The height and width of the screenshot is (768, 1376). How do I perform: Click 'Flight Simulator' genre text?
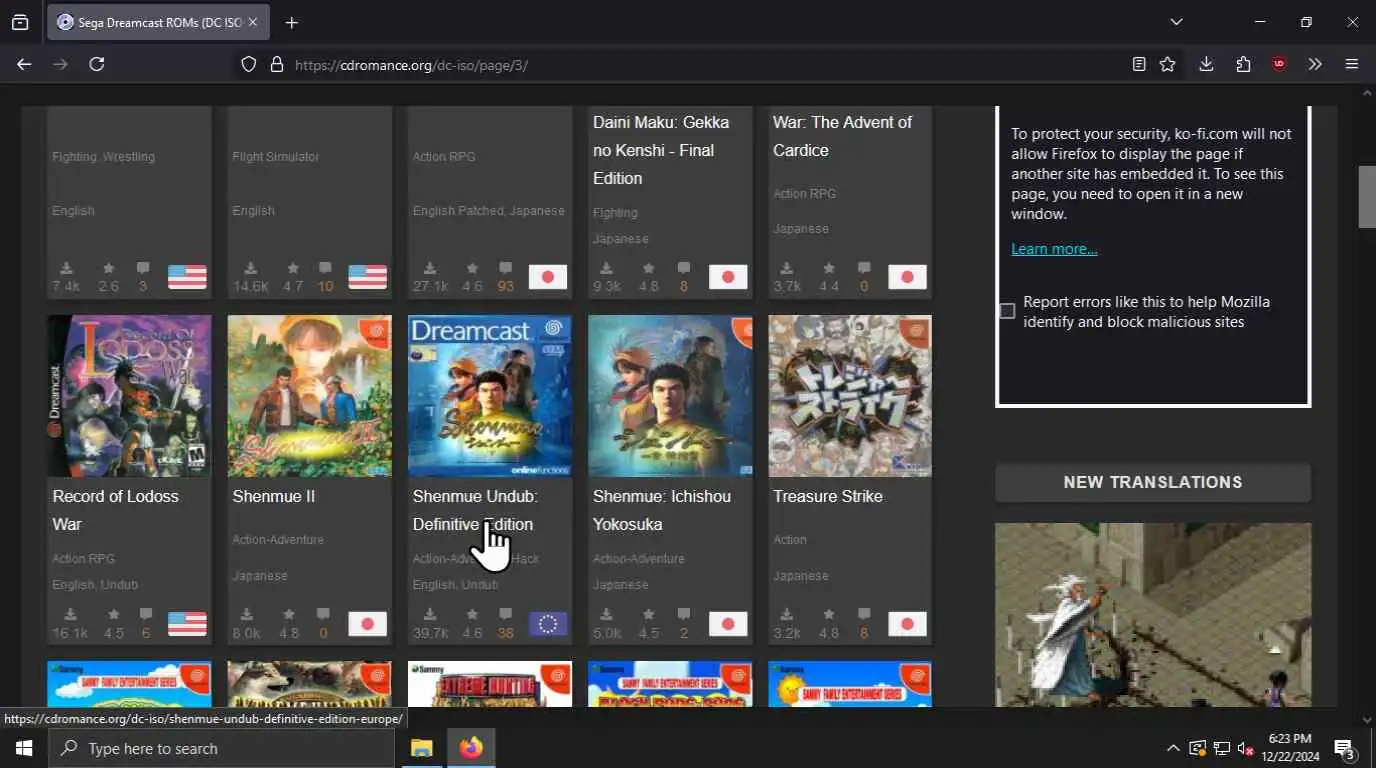pos(276,157)
